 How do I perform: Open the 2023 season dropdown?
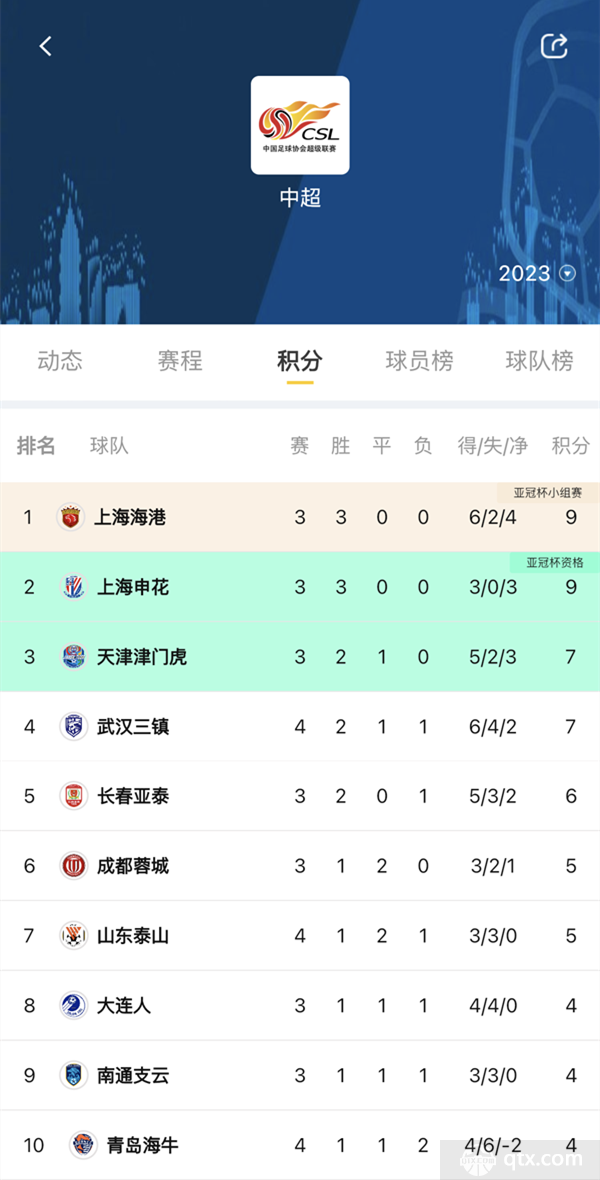tap(537, 273)
